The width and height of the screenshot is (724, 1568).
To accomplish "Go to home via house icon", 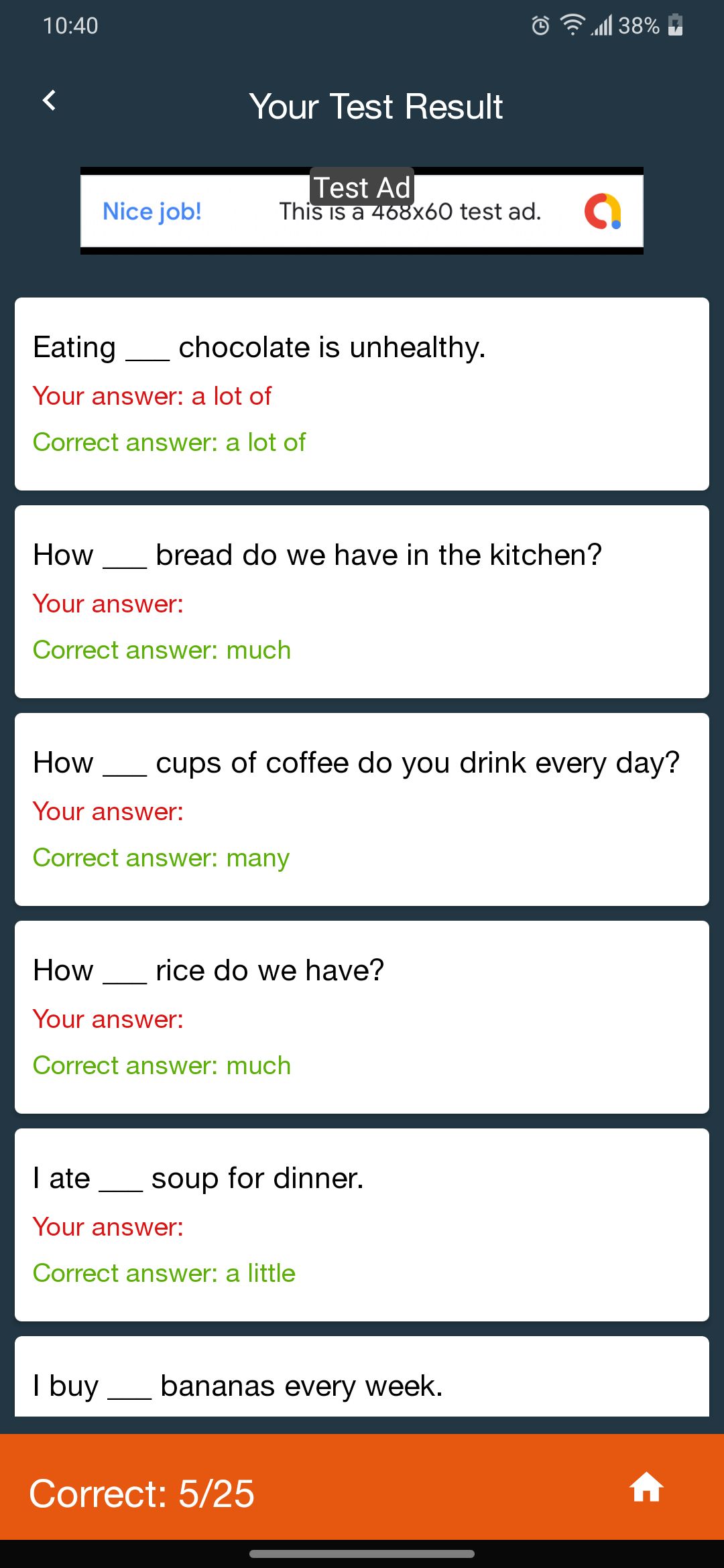I will coord(646,1488).
